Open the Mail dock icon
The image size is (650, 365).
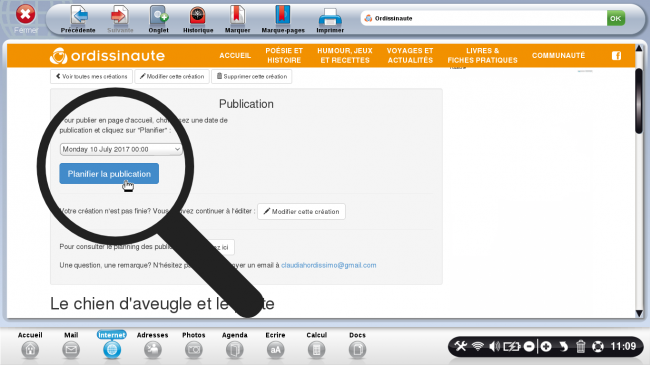tap(71, 349)
